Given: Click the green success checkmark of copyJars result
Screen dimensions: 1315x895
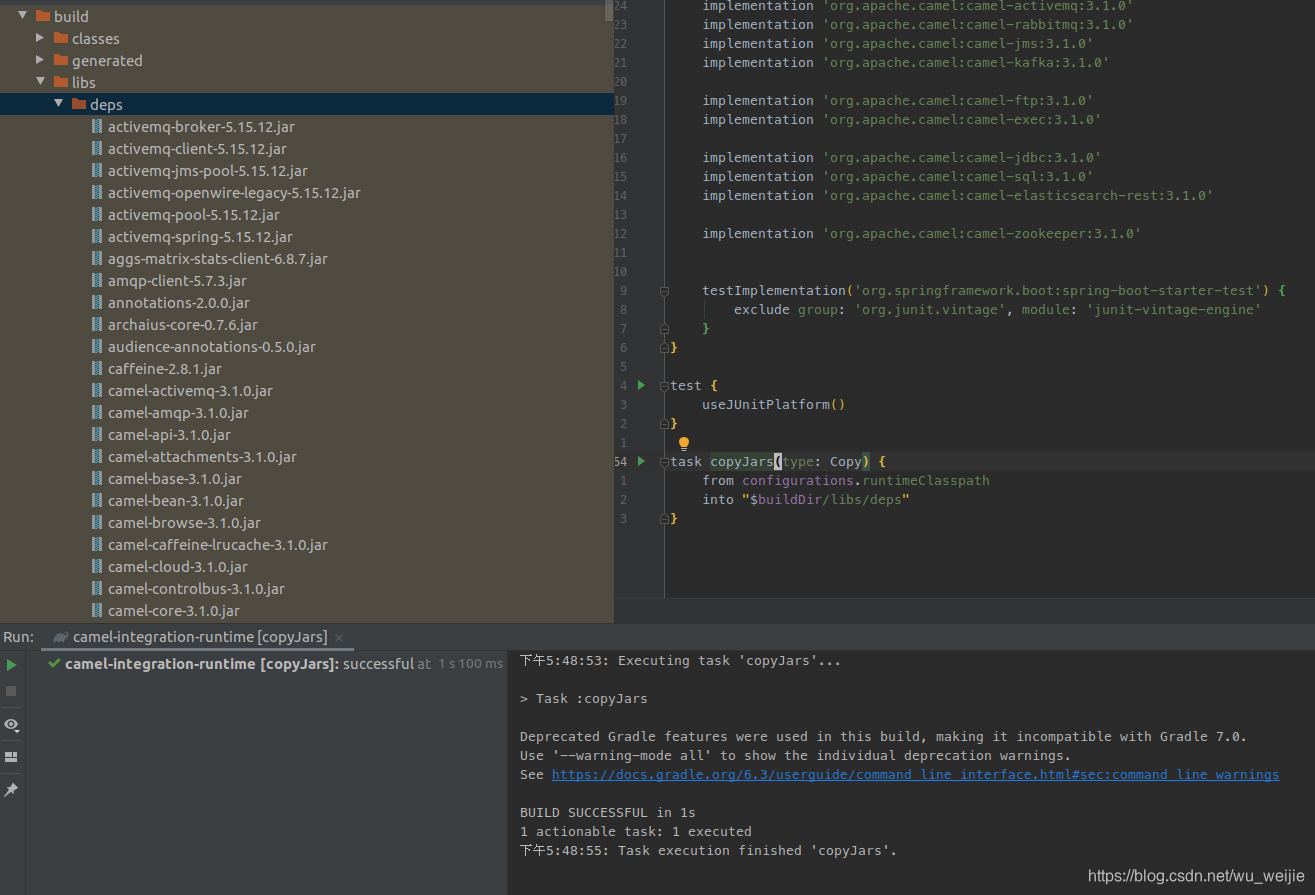Looking at the screenshot, I should (x=54, y=663).
